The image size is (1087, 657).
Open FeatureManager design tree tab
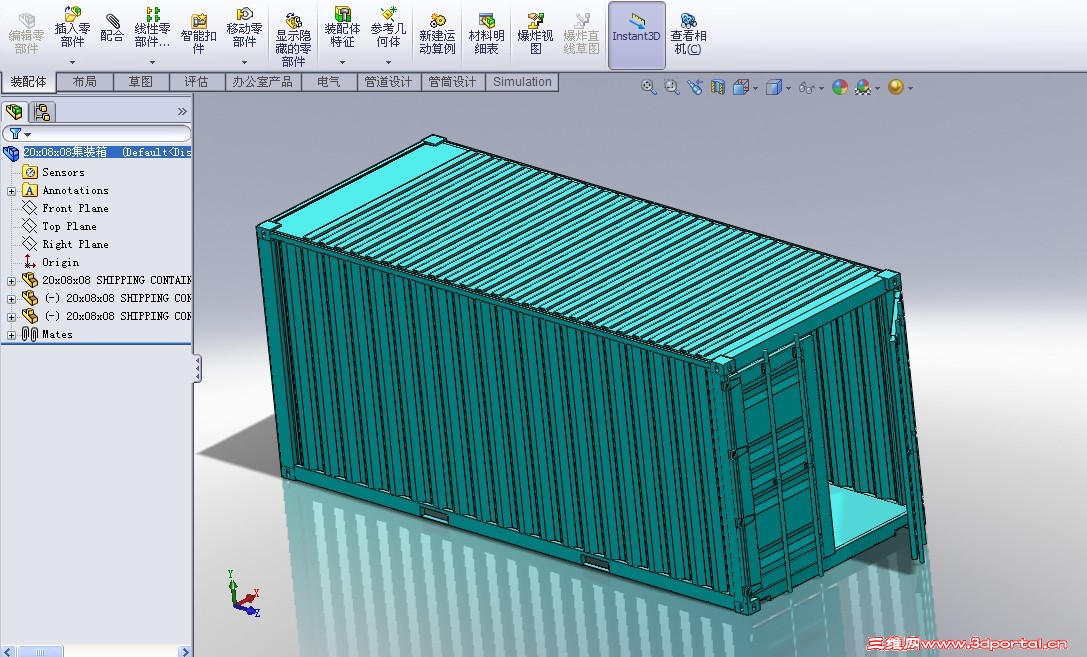pyautogui.click(x=15, y=112)
